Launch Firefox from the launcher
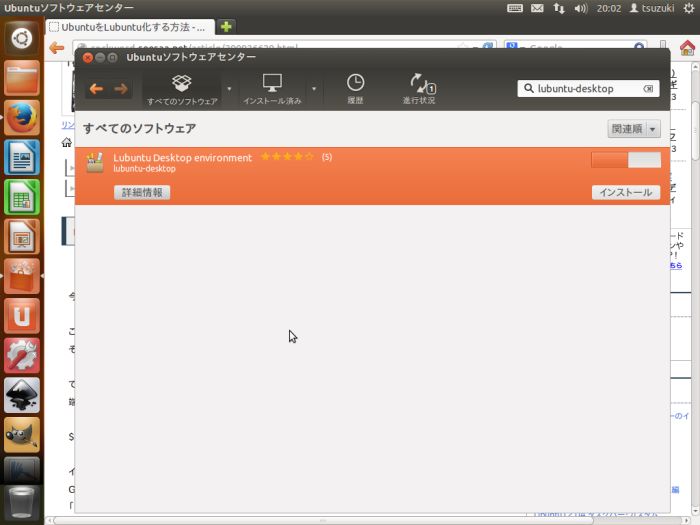700x525 pixels. [x=22, y=117]
